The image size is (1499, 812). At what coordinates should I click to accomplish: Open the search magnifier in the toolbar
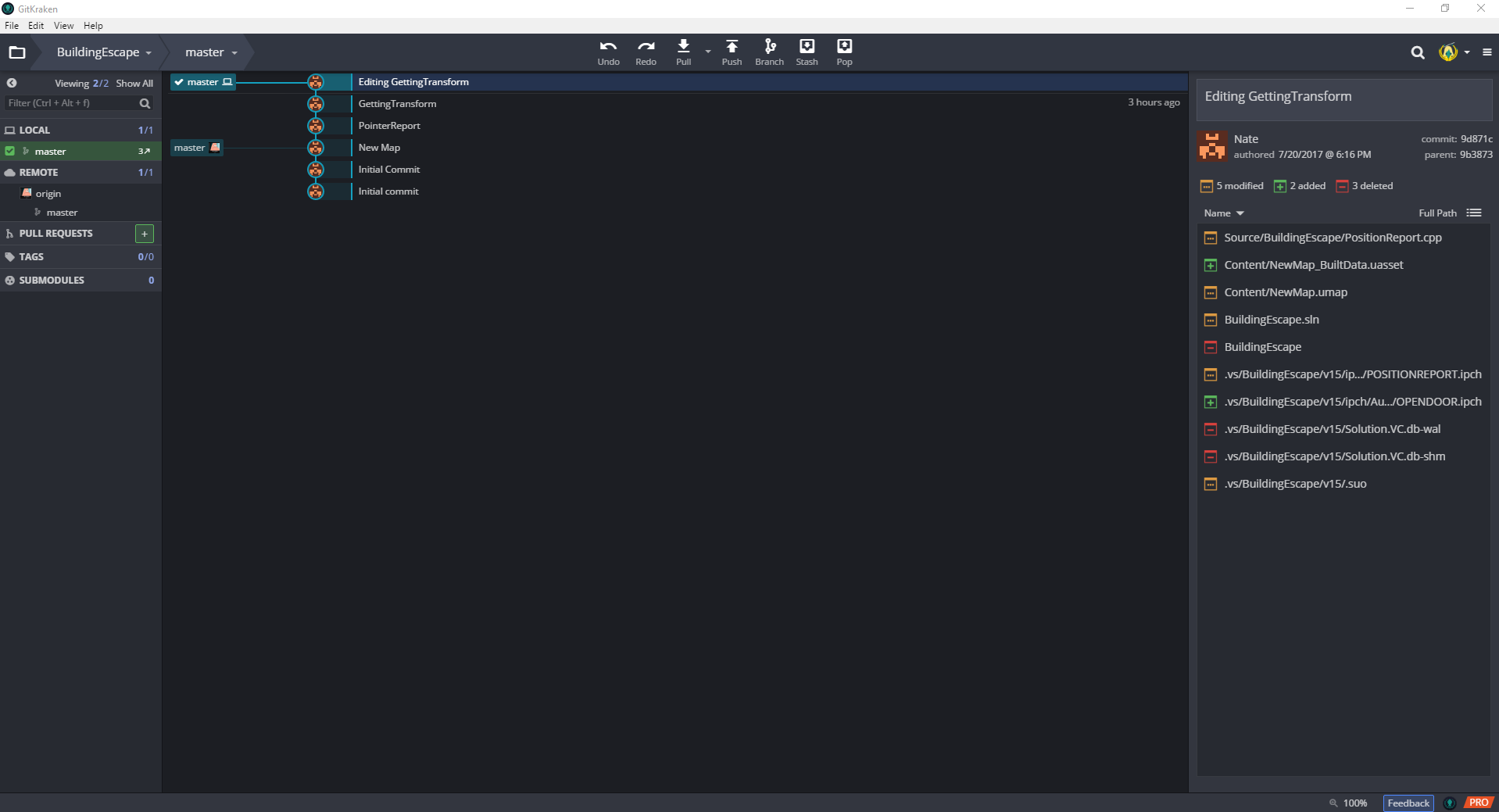[x=1417, y=52]
